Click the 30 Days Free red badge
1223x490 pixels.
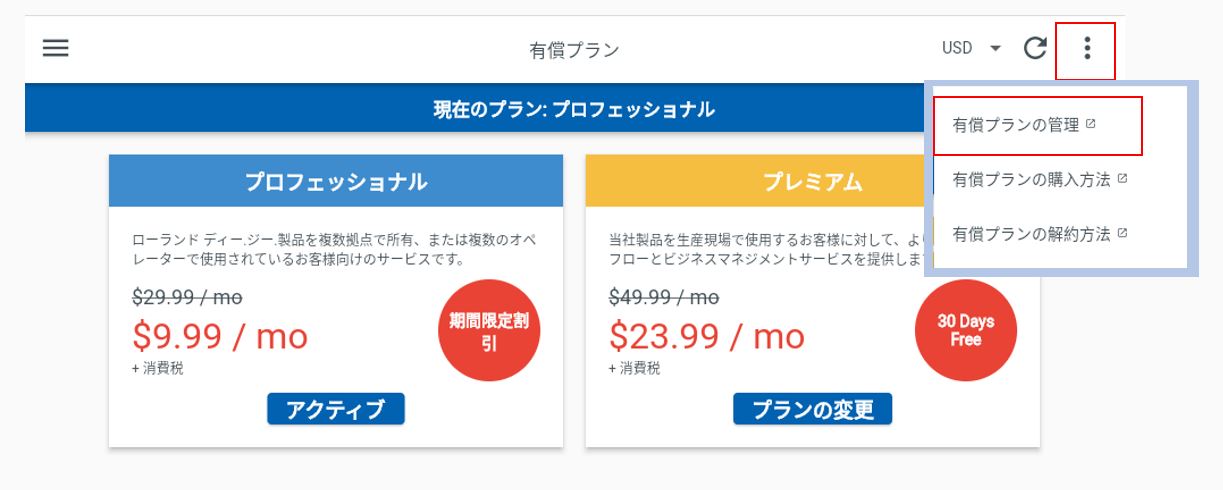point(966,331)
